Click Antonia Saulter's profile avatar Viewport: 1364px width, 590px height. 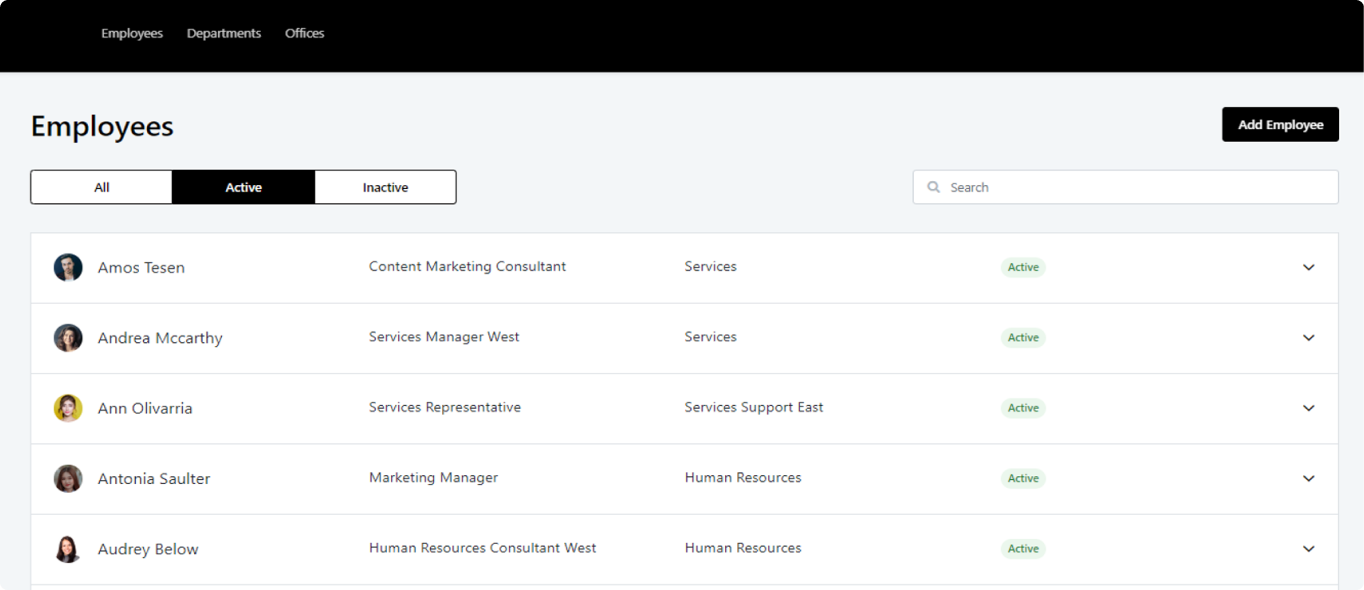[68, 478]
